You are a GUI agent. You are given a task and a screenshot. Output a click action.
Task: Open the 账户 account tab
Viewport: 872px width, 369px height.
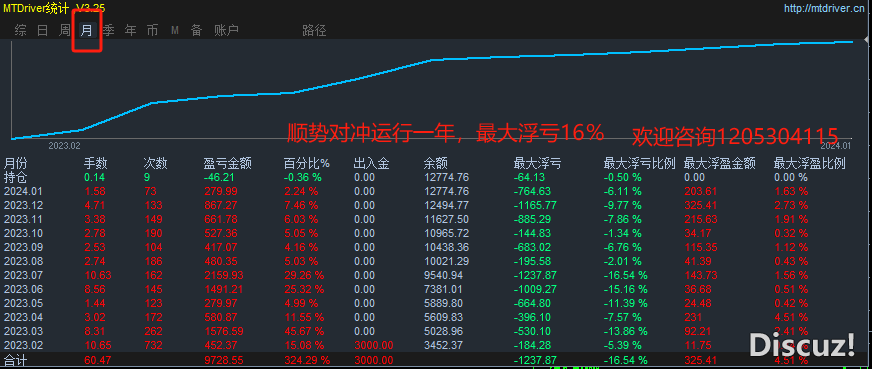[226, 31]
